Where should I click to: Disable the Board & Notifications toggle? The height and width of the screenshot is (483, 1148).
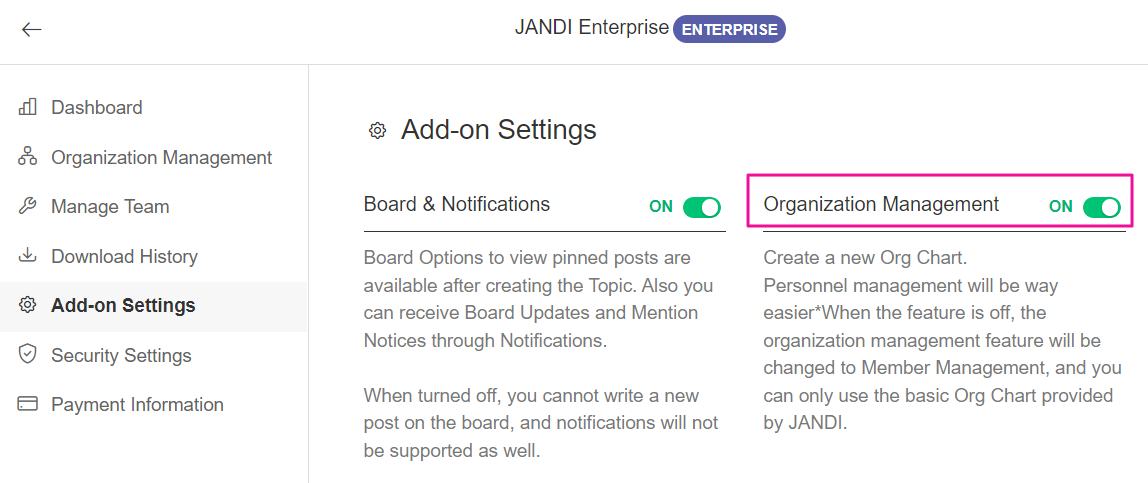[702, 207]
